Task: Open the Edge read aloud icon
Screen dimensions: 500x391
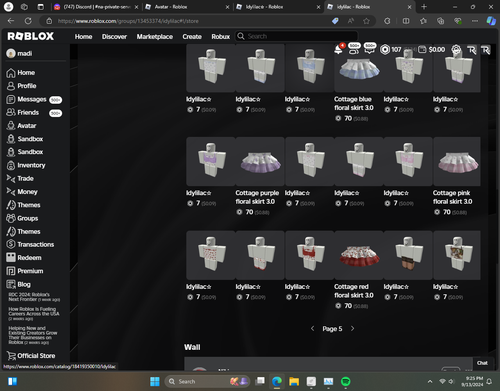Action: tap(351, 21)
